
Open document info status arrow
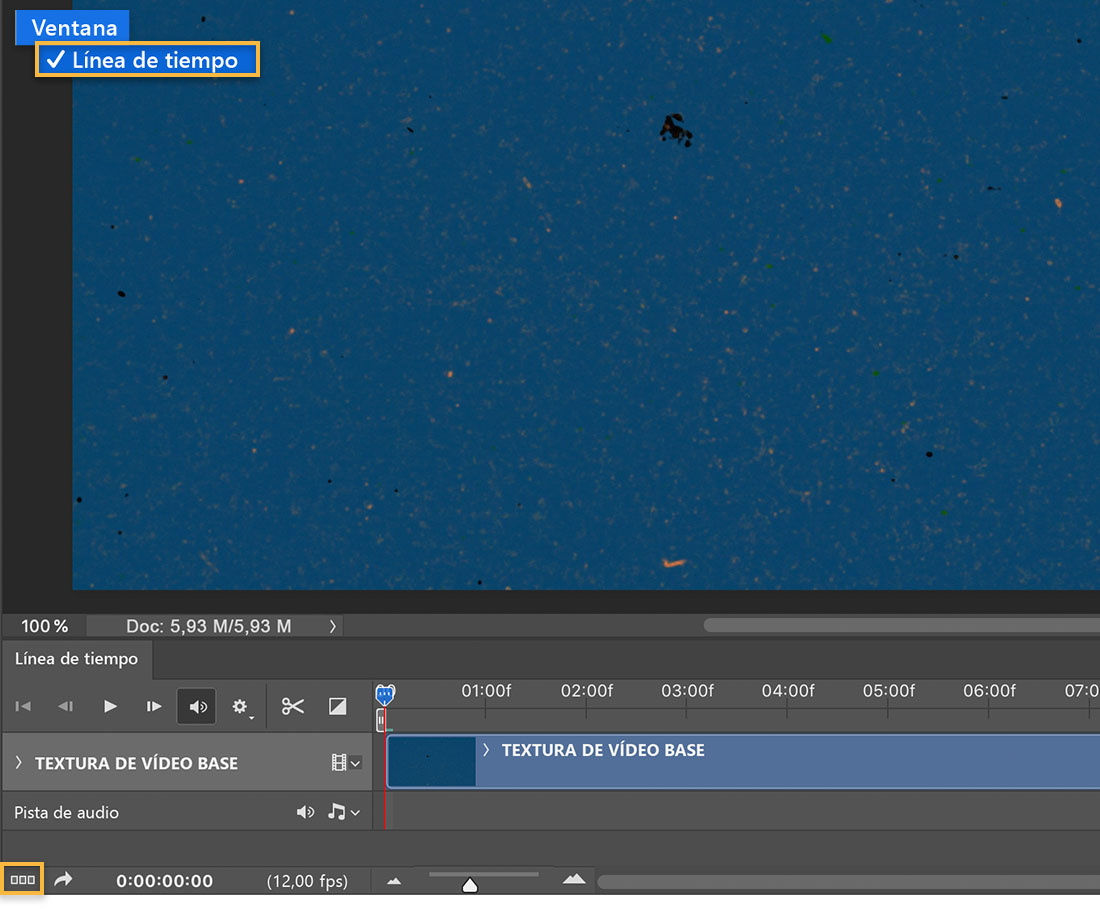[333, 626]
